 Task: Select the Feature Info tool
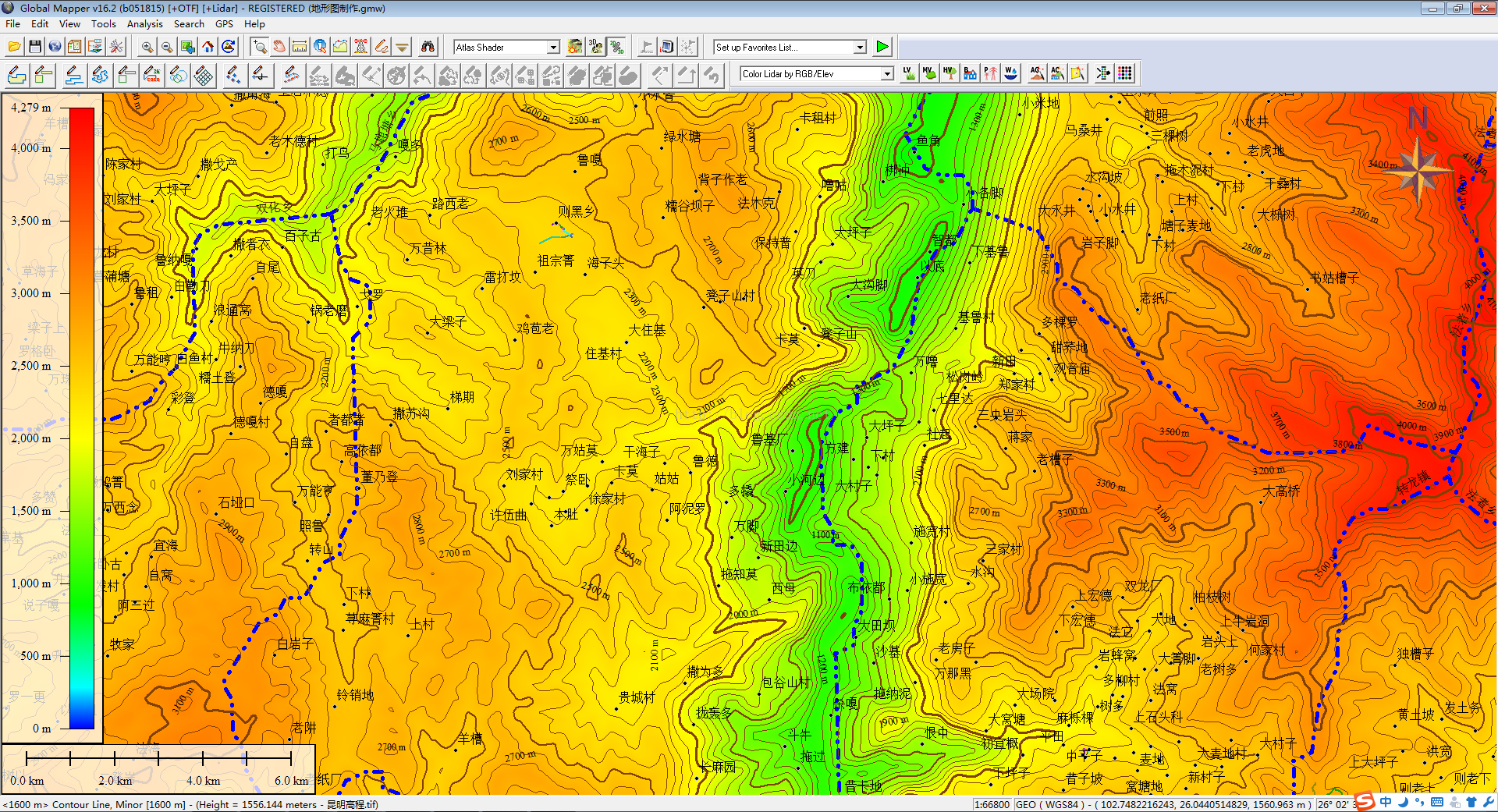[320, 47]
